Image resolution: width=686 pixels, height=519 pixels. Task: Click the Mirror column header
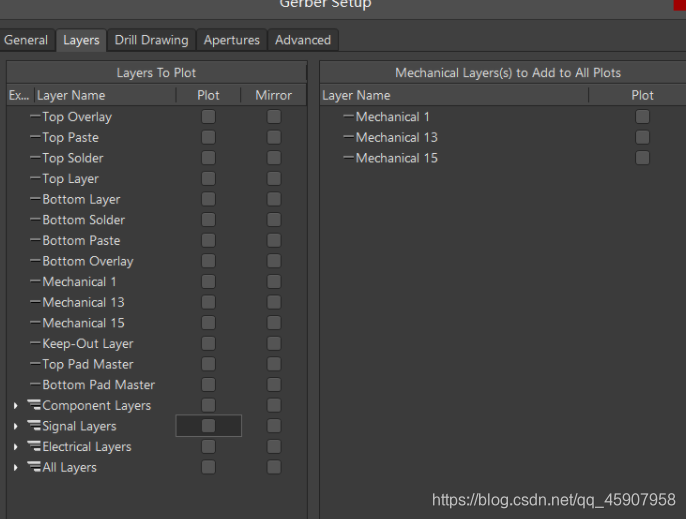click(x=273, y=95)
